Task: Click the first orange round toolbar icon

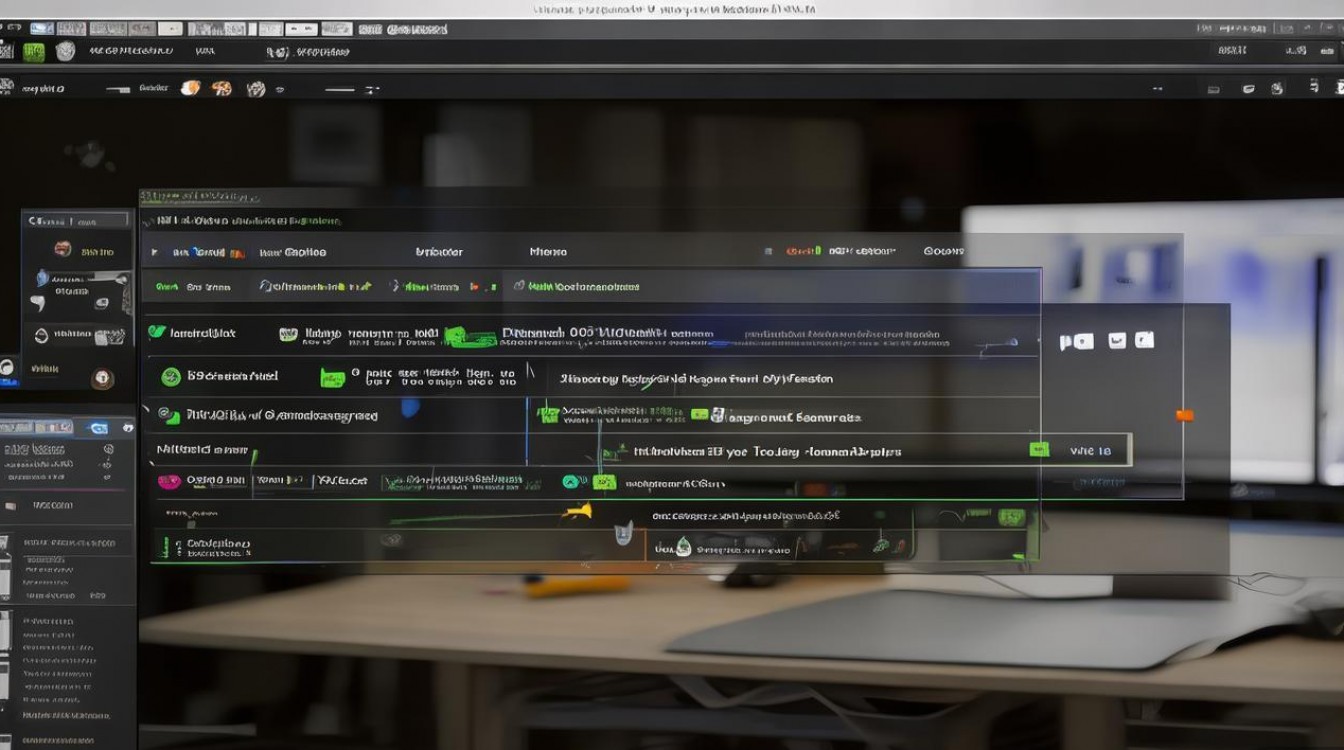Action: tap(190, 88)
